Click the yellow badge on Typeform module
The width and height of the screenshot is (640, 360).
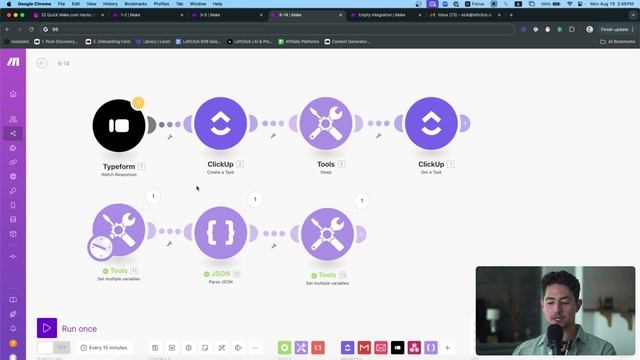(x=138, y=103)
